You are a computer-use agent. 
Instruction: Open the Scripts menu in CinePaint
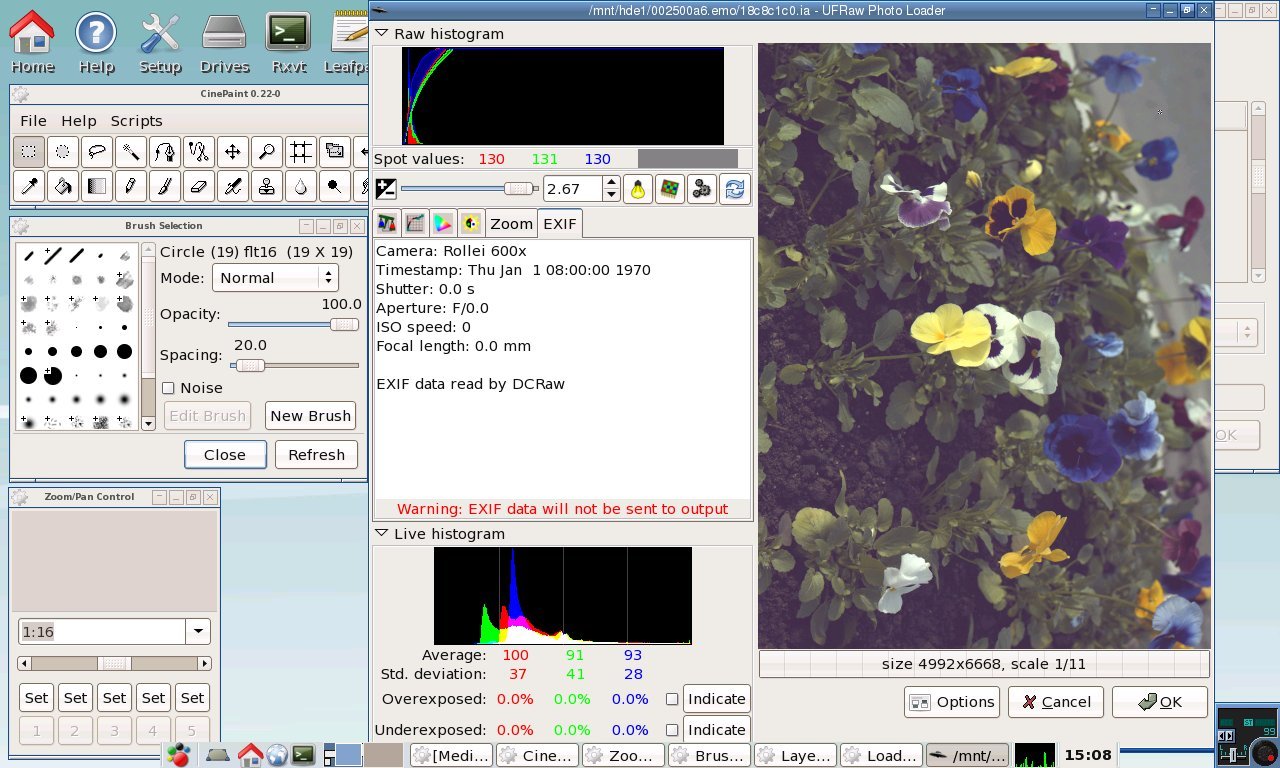click(x=136, y=120)
